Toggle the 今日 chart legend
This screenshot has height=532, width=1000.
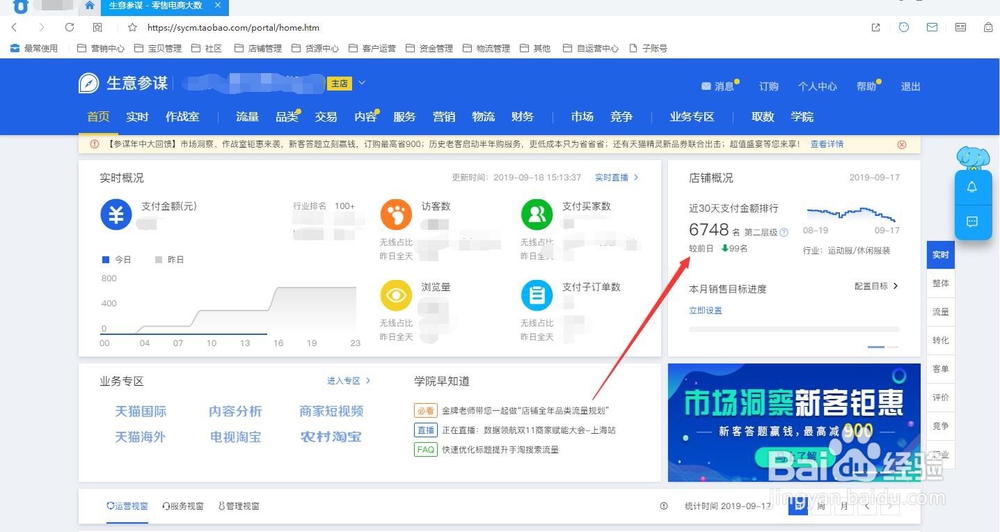[117, 260]
